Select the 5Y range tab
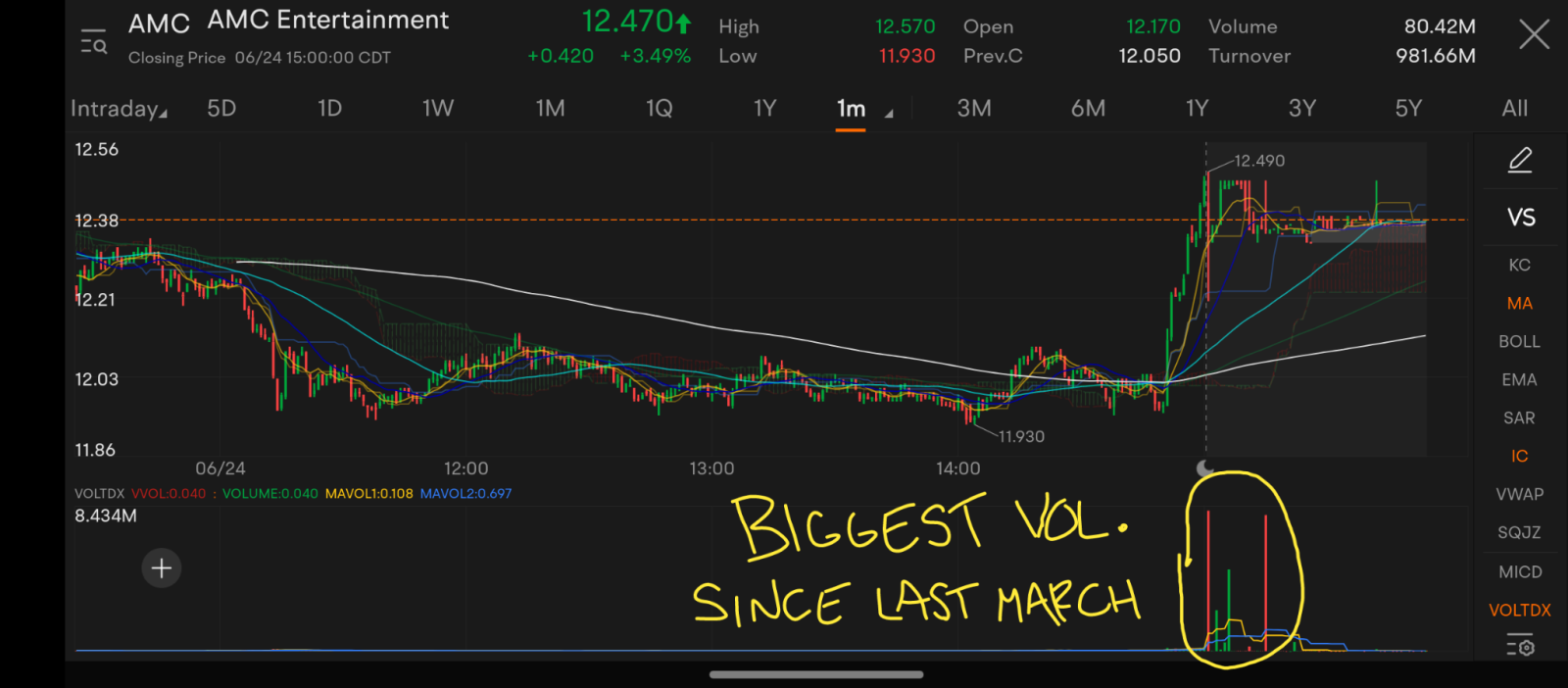Image resolution: width=1568 pixels, height=688 pixels. coord(1408,108)
